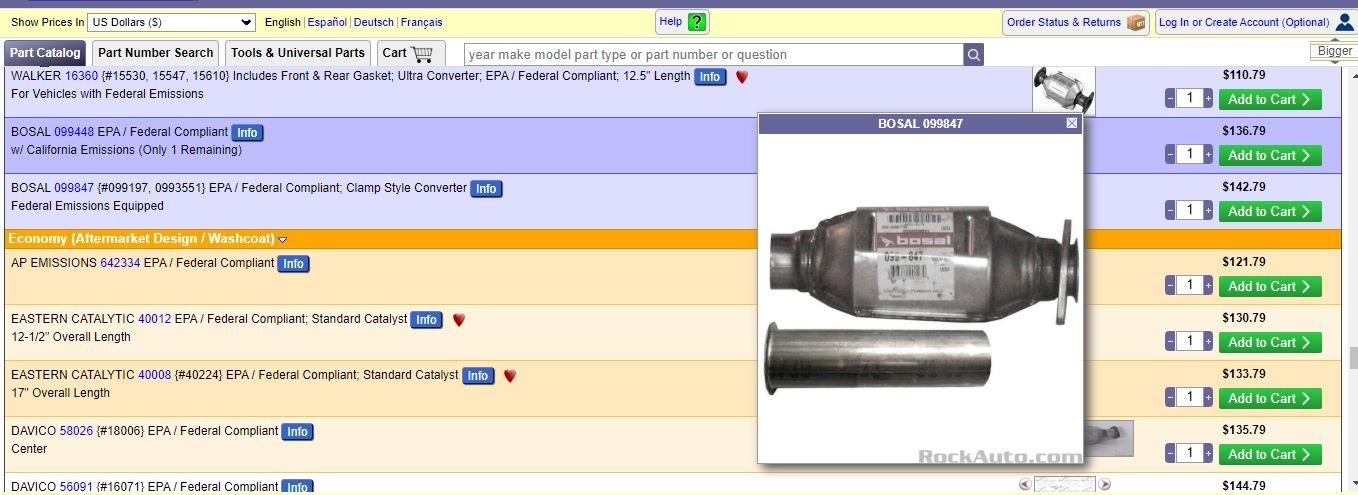Add BOSAL 099847 to cart
This screenshot has height=495, width=1358.
tap(1270, 211)
